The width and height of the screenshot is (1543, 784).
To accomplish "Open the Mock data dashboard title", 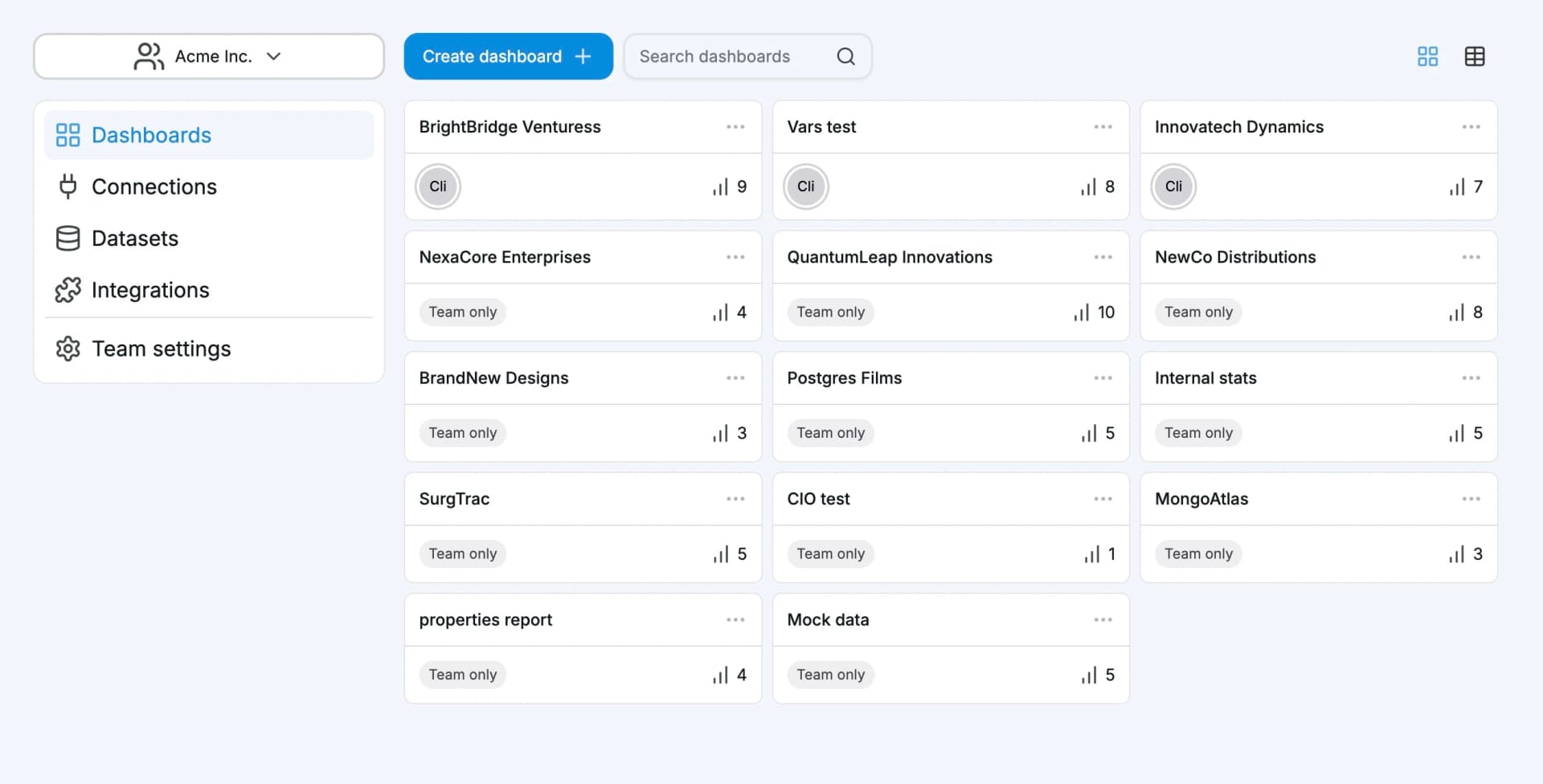I will 828,620.
